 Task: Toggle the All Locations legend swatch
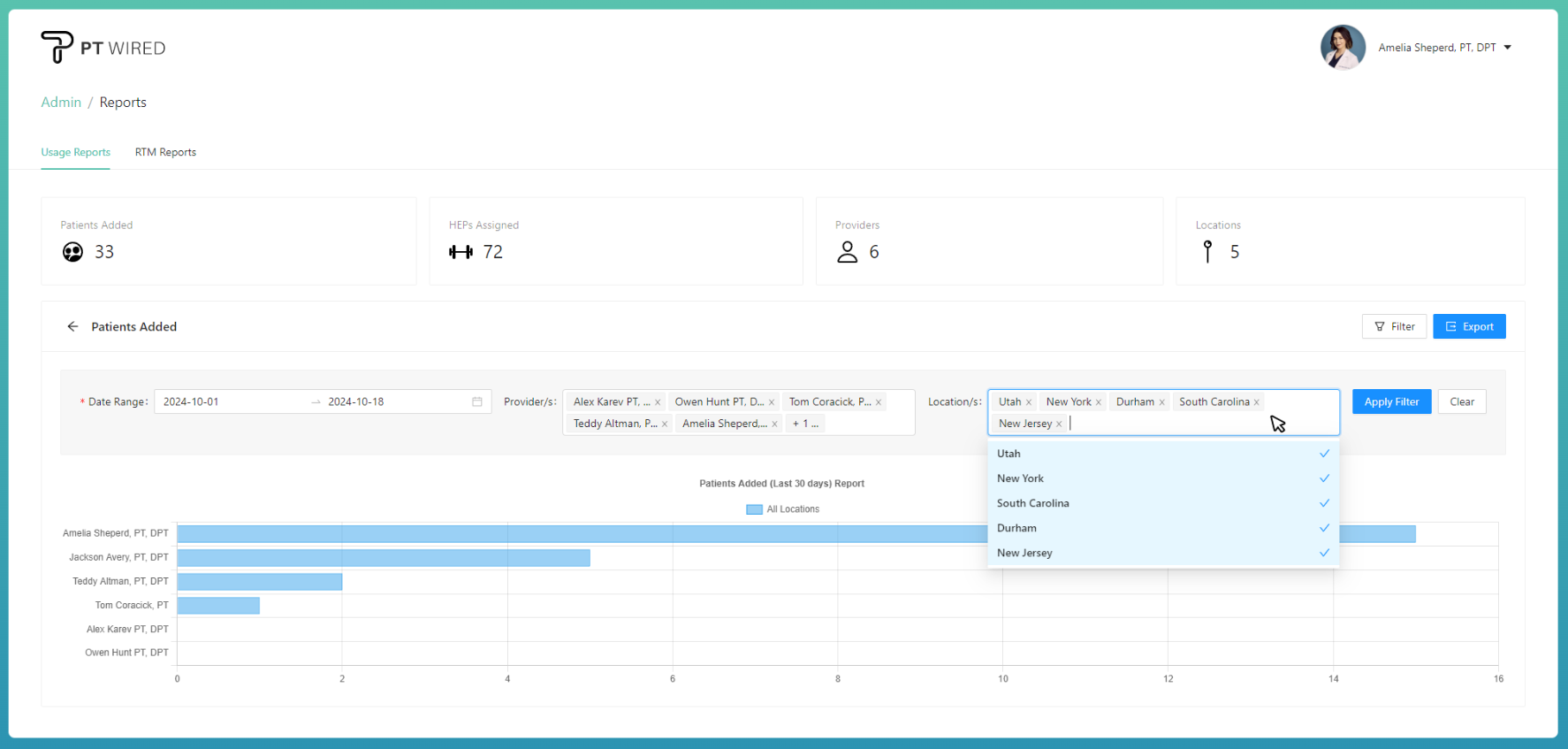click(754, 509)
